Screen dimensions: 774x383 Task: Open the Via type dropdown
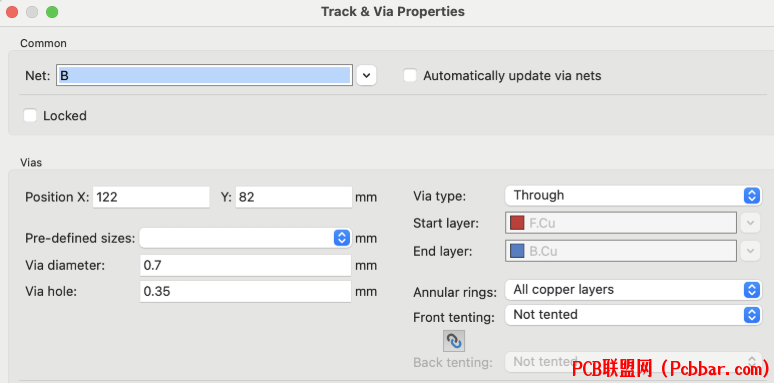point(633,195)
